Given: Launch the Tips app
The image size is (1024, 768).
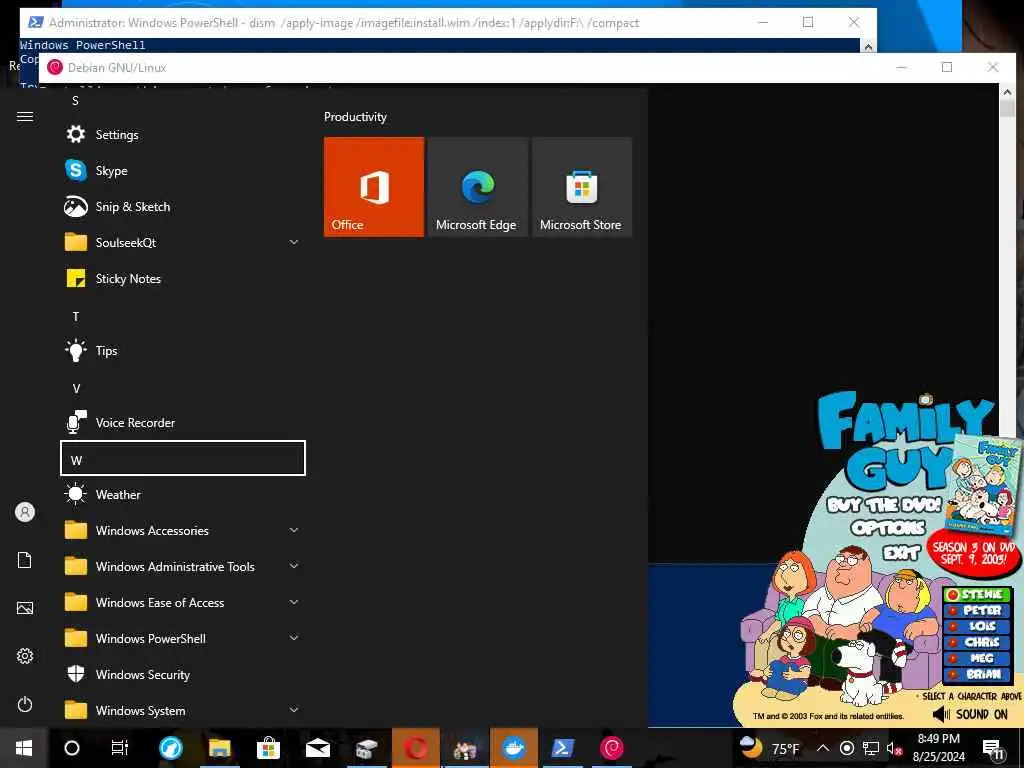Looking at the screenshot, I should 183,351.
